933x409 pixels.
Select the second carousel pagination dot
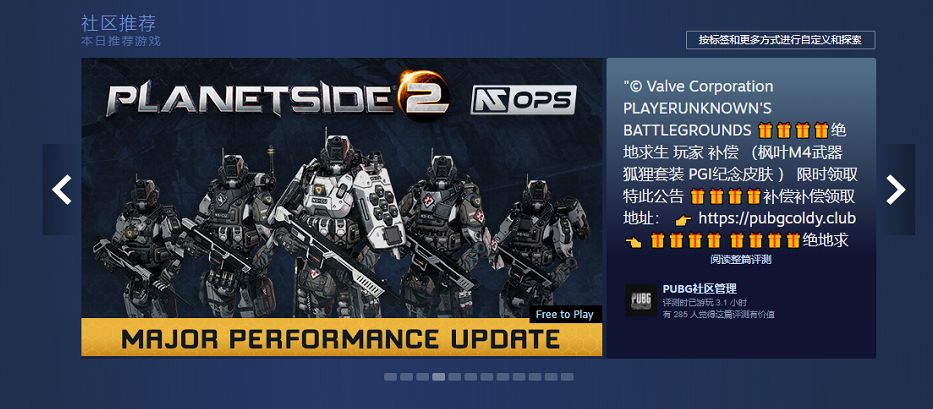coord(406,377)
